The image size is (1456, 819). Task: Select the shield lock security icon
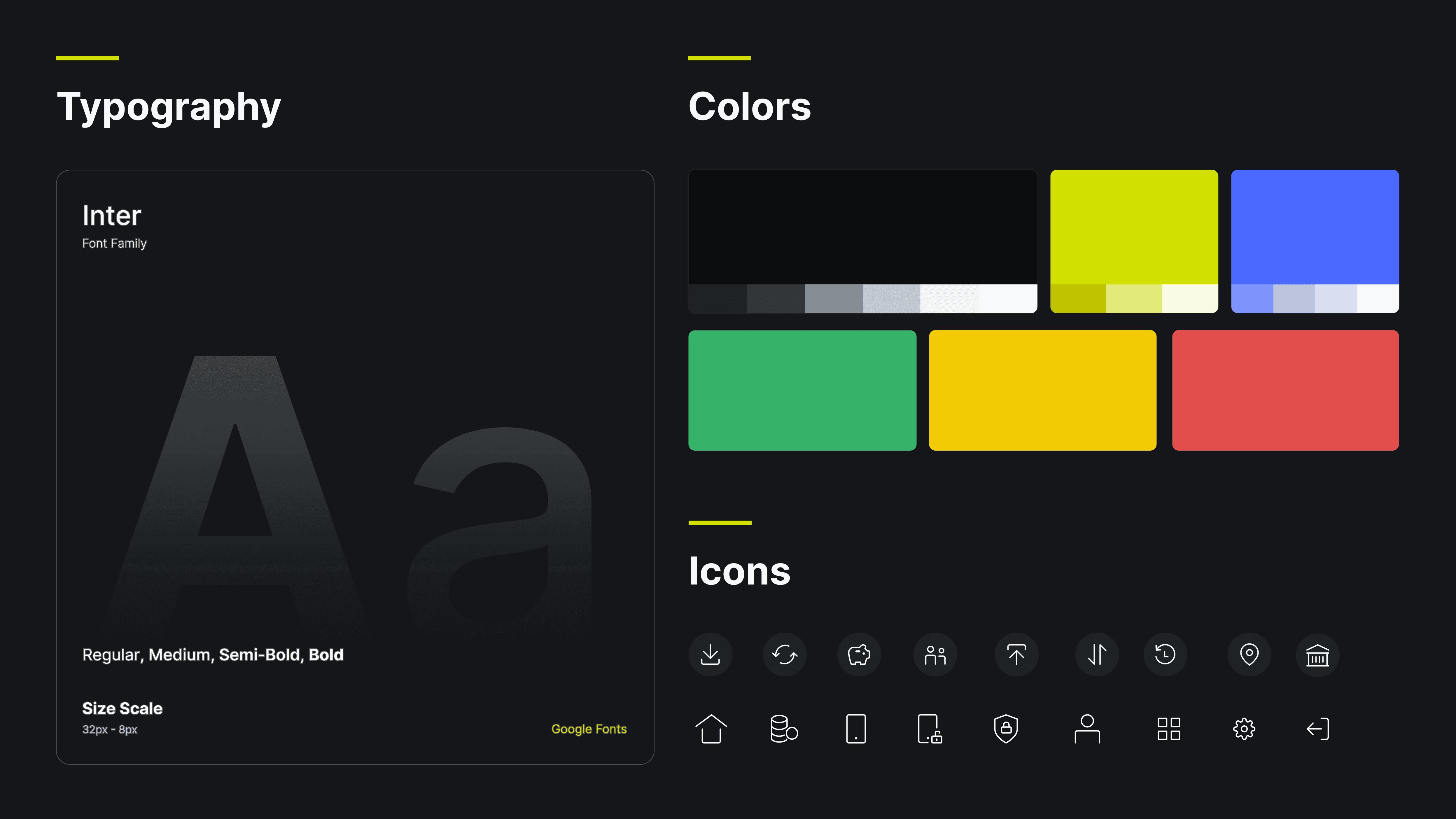1006,729
